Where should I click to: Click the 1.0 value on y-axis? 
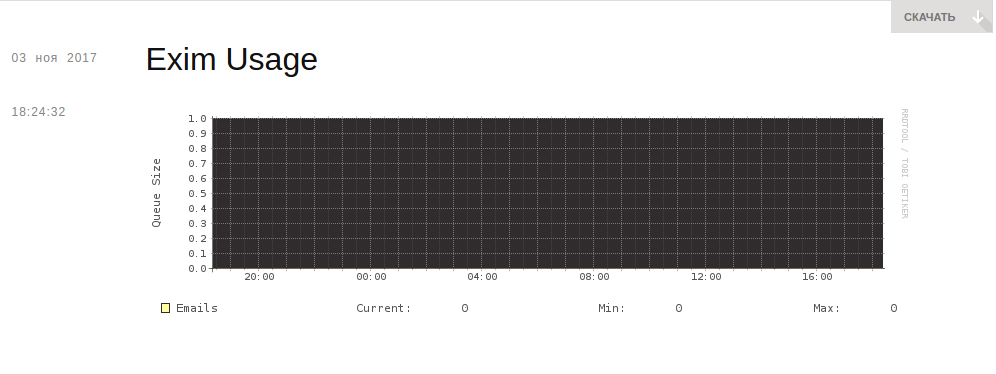pos(197,118)
